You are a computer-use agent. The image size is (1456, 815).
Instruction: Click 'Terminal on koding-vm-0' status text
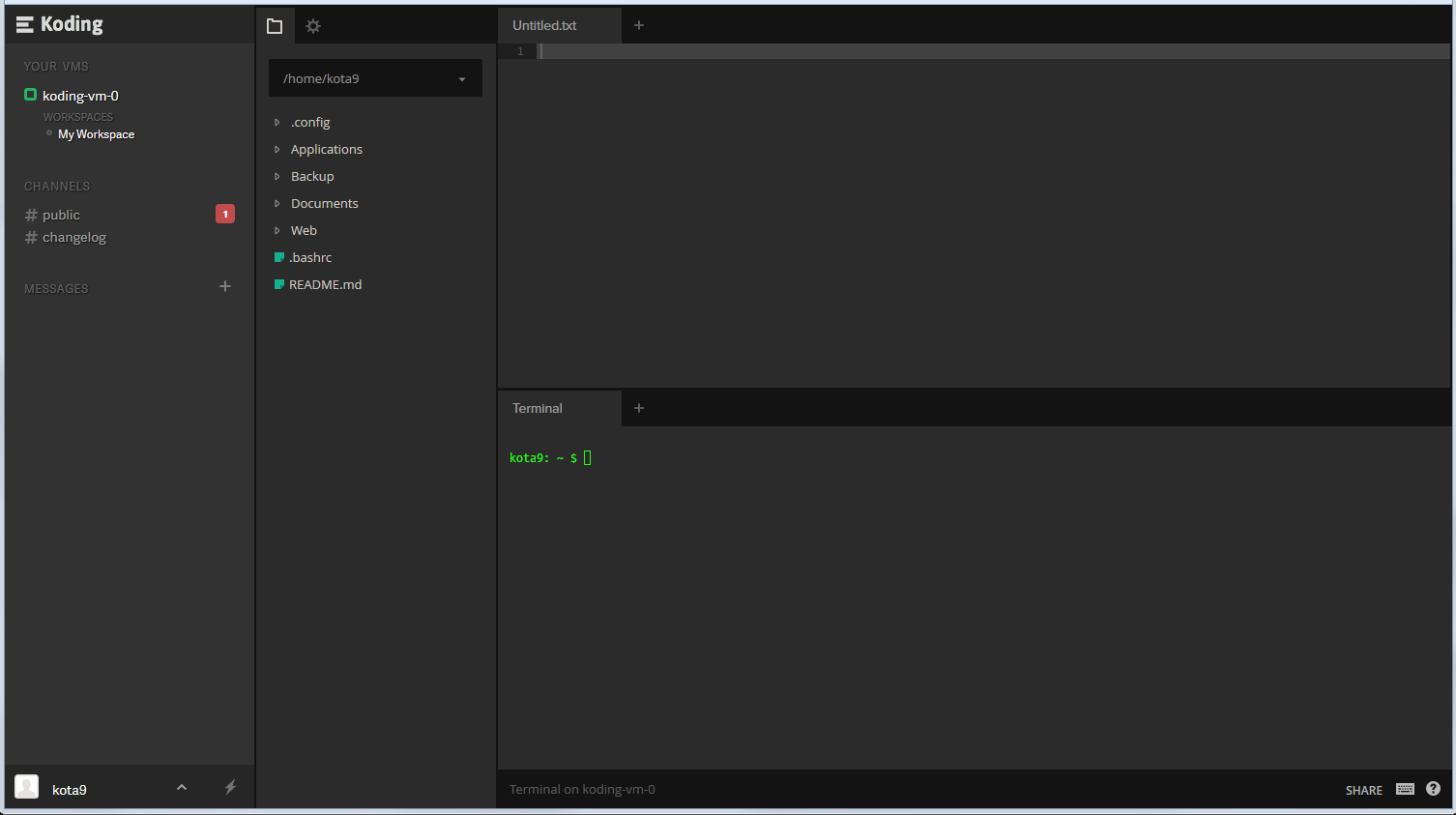pyautogui.click(x=582, y=789)
